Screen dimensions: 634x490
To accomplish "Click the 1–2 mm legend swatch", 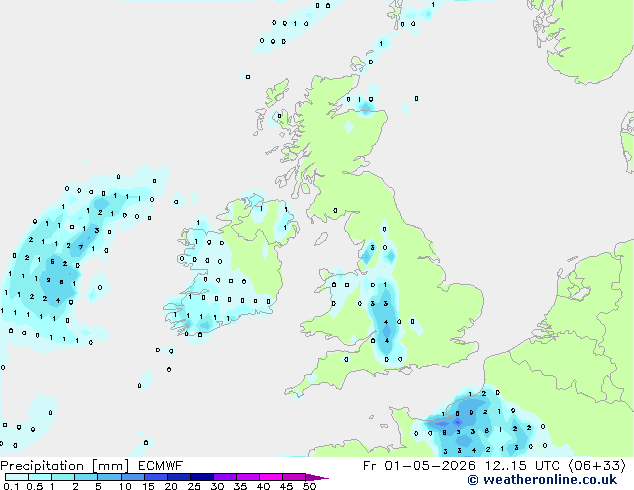I will [63, 477].
